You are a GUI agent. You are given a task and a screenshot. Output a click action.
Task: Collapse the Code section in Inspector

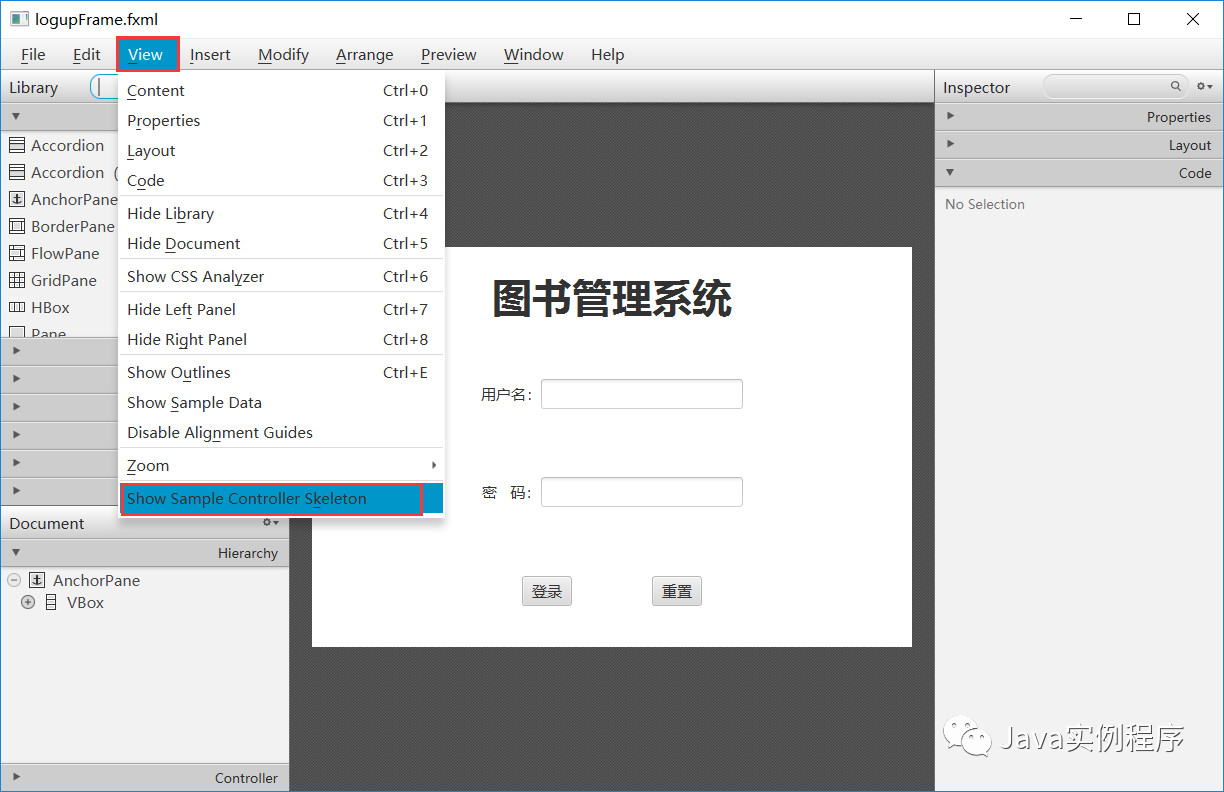tap(951, 172)
